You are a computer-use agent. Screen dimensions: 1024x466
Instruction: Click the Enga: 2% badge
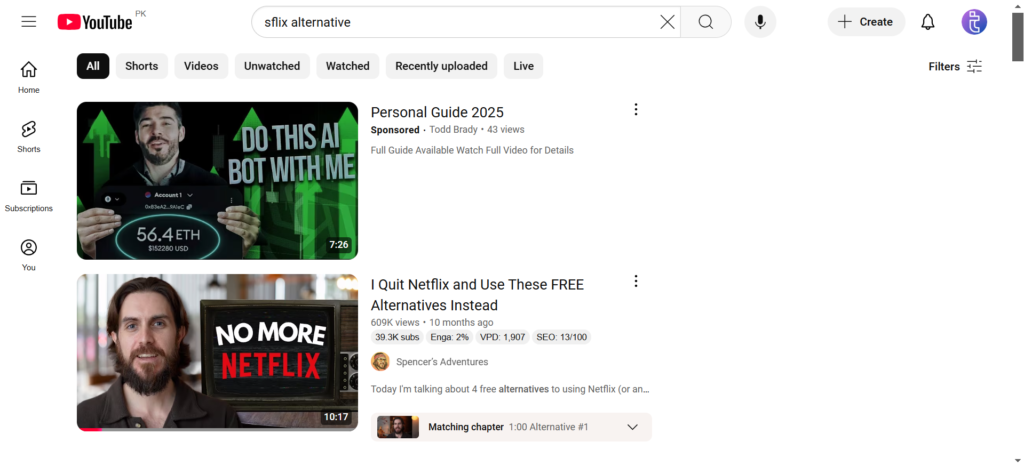coord(449,337)
